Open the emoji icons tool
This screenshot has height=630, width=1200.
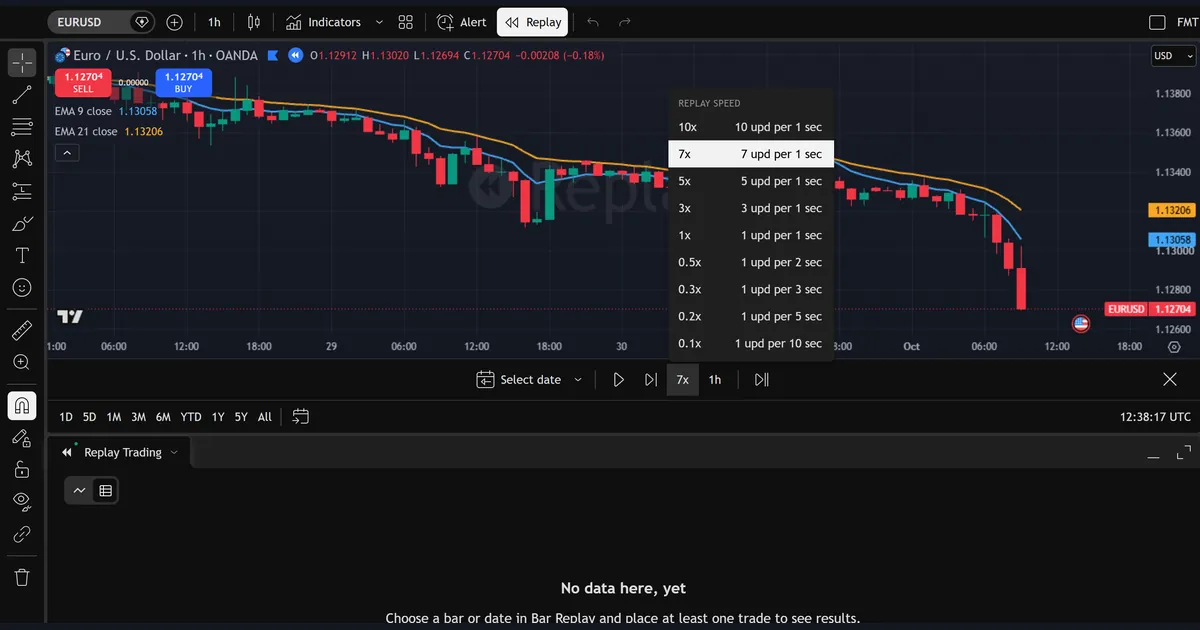pyautogui.click(x=22, y=287)
